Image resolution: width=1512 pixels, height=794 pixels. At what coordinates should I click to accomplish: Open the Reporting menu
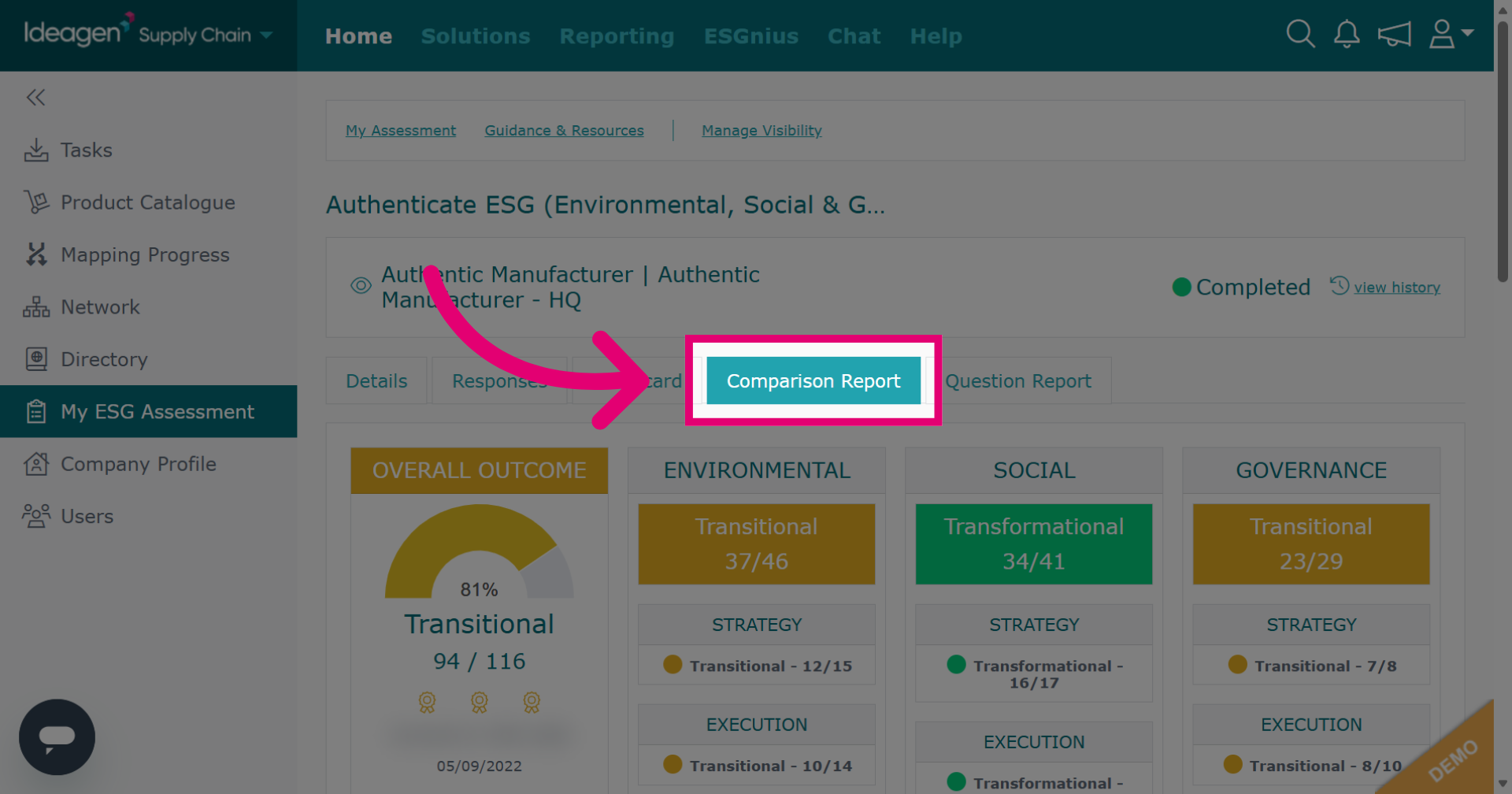pyautogui.click(x=617, y=36)
